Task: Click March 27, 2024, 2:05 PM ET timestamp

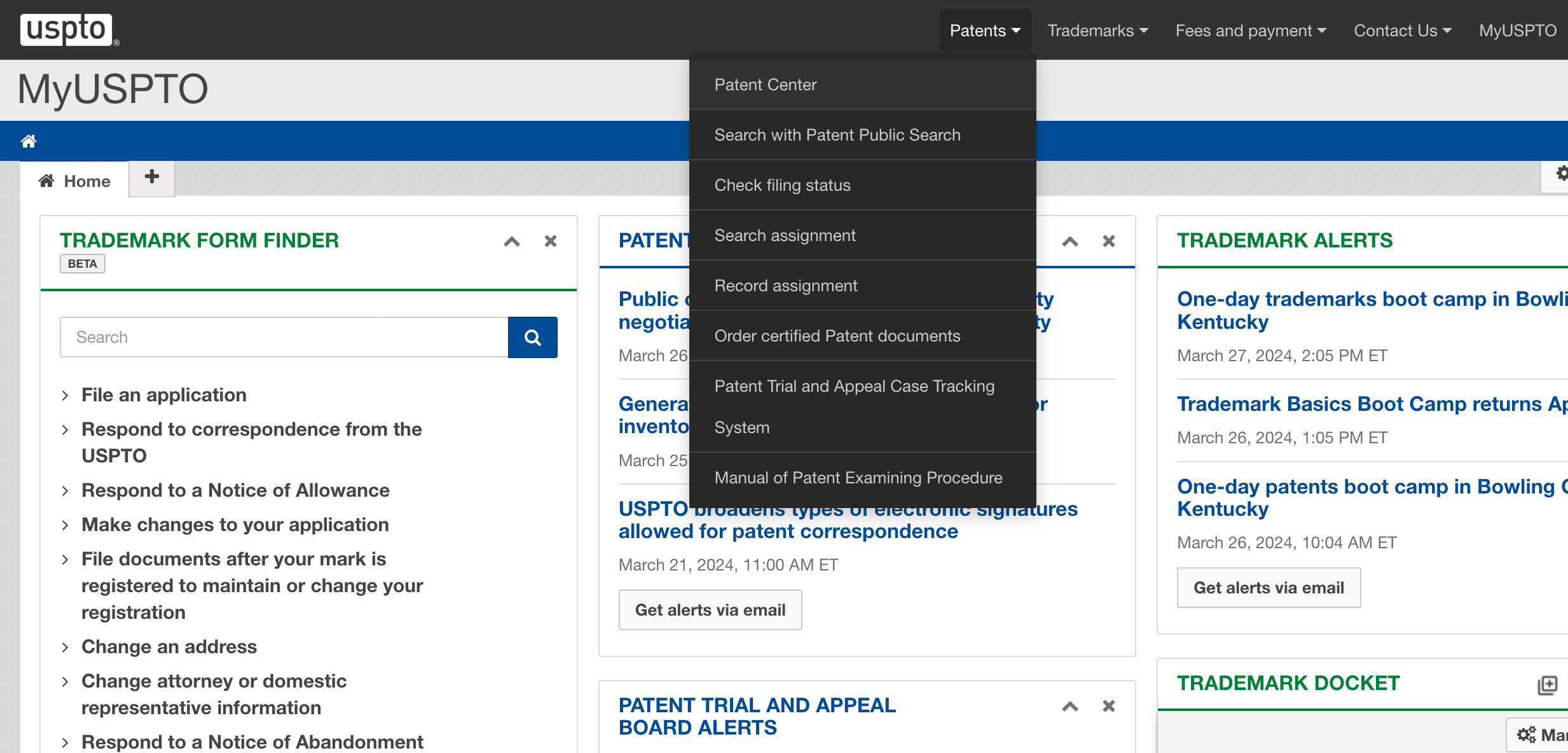Action: pyautogui.click(x=1282, y=356)
